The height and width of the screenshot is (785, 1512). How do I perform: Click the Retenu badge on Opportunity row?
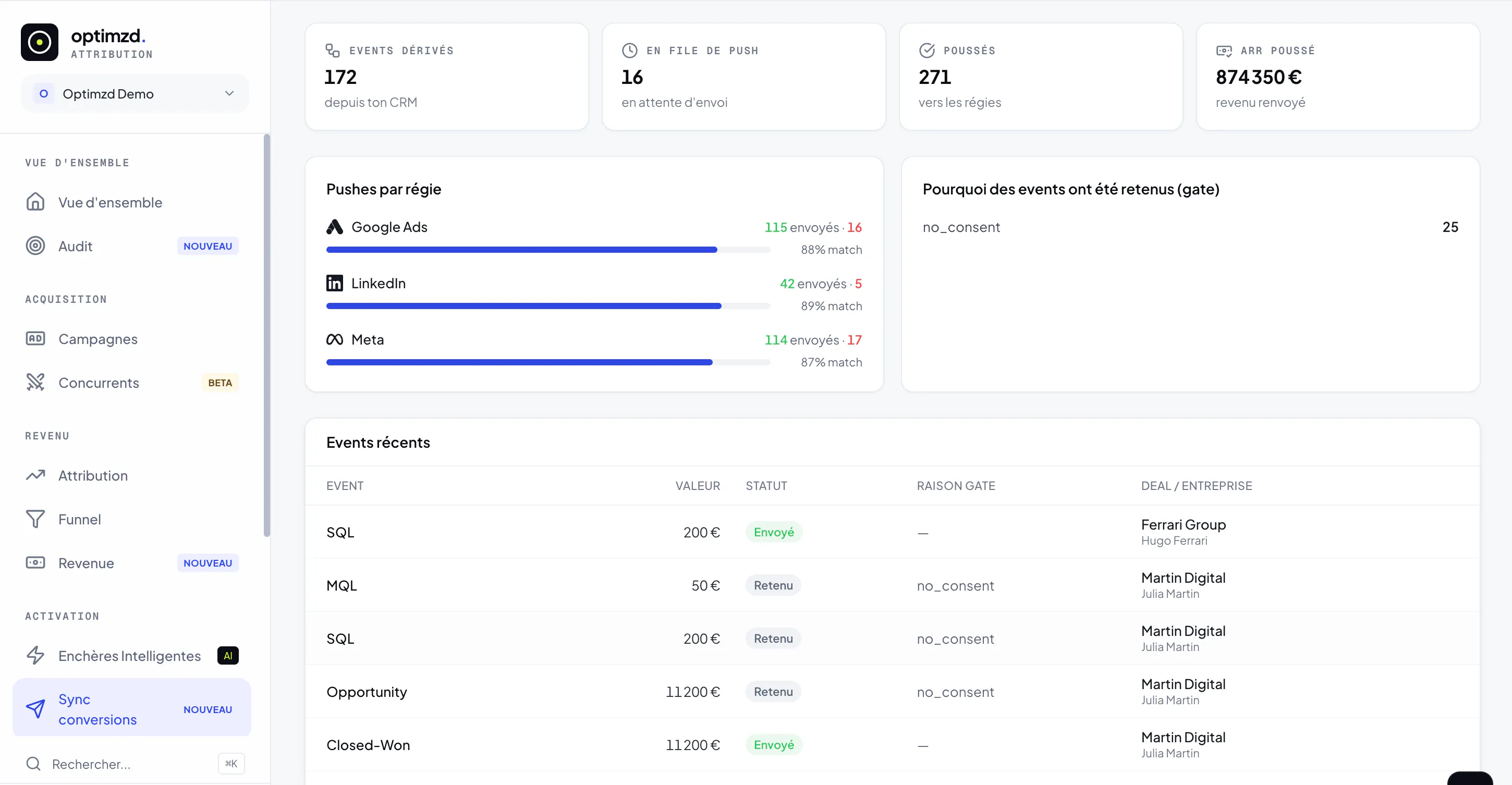(773, 692)
